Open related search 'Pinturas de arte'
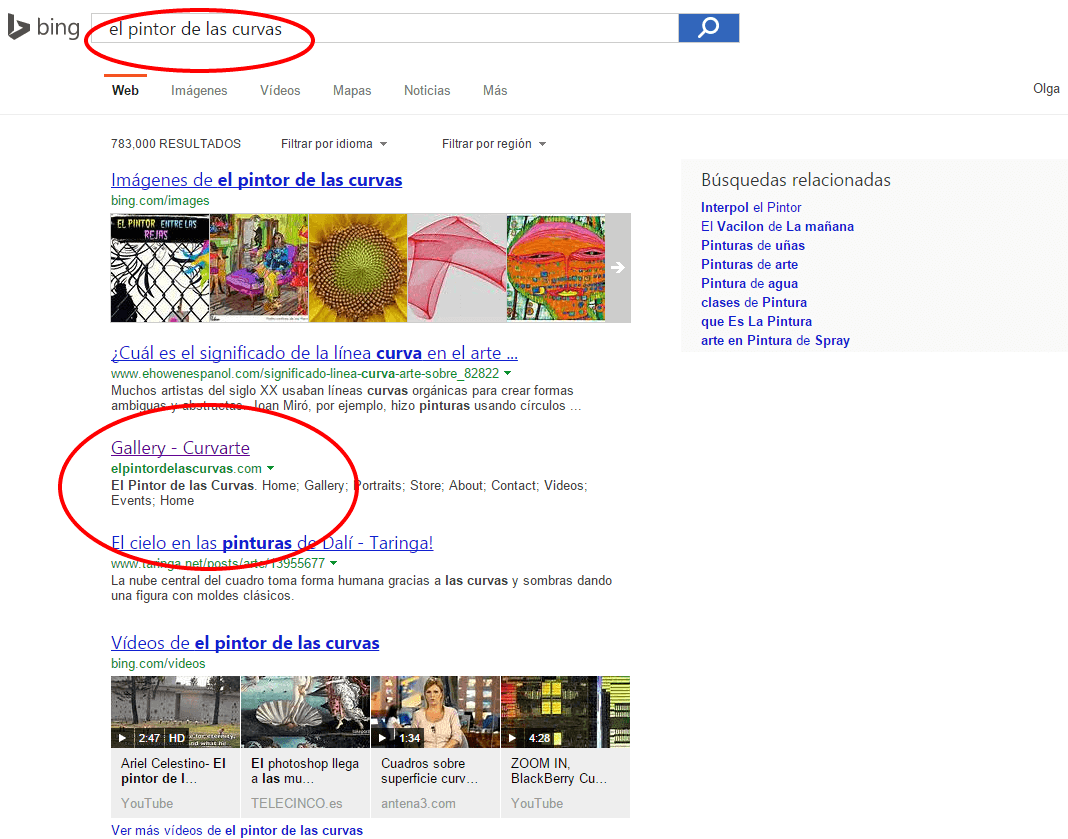 click(749, 264)
